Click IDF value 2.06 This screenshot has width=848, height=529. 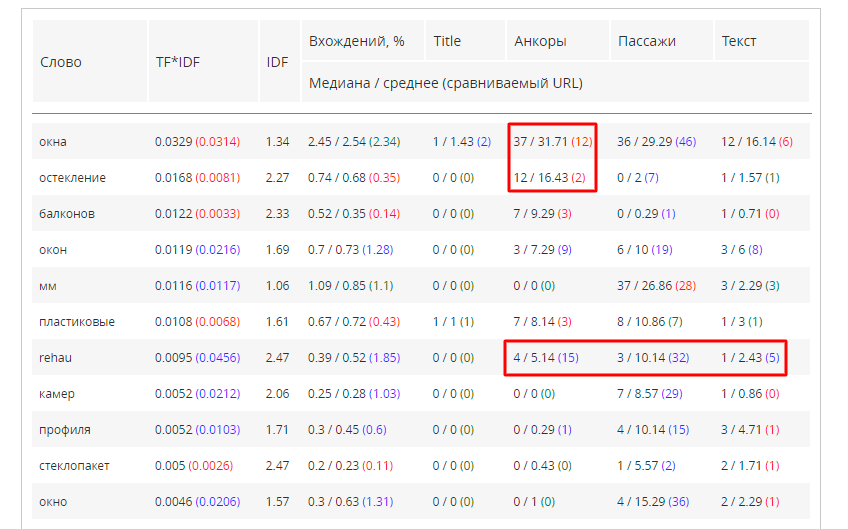[x=277, y=394]
